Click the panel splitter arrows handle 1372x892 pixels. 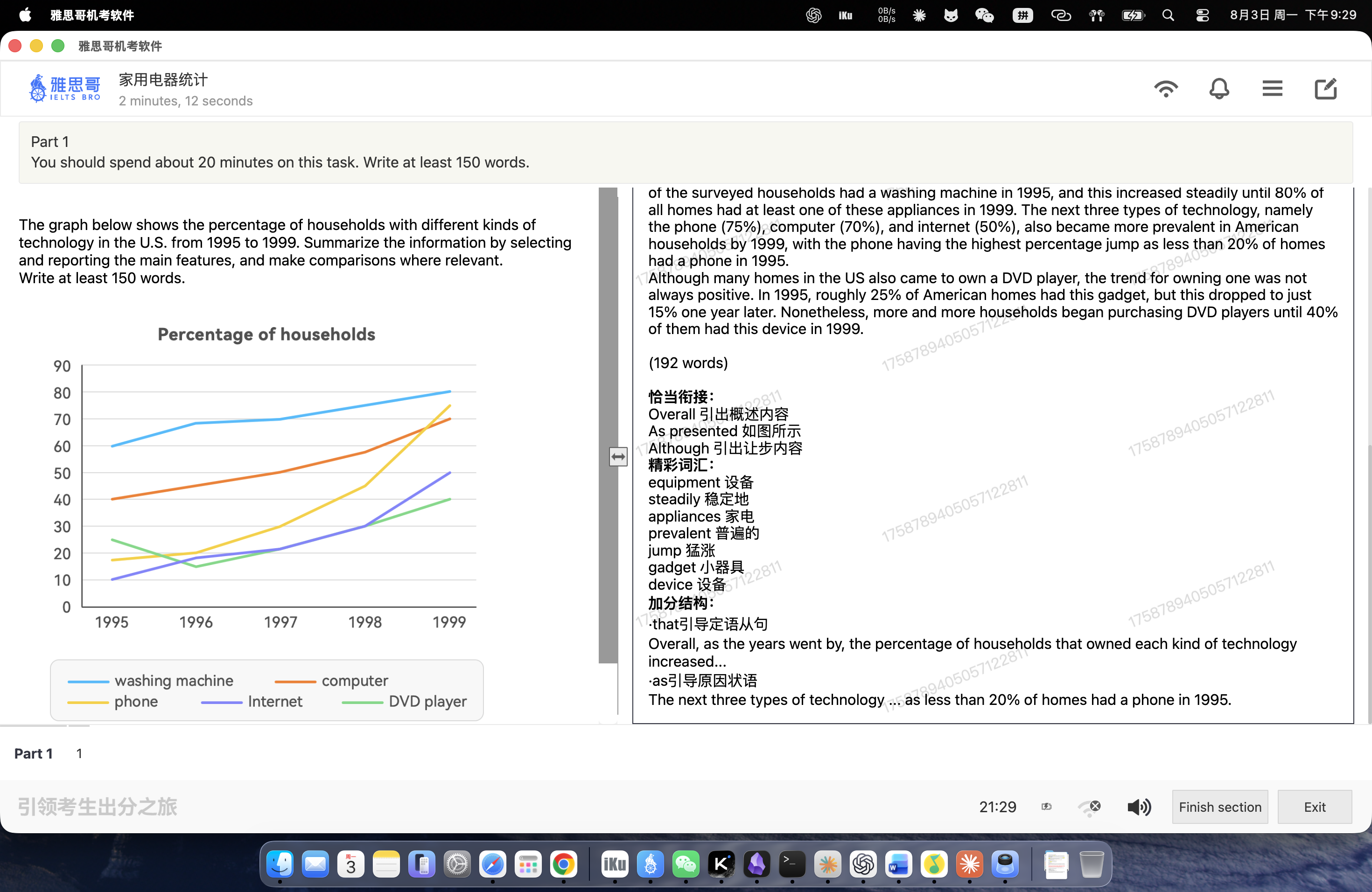tap(618, 457)
